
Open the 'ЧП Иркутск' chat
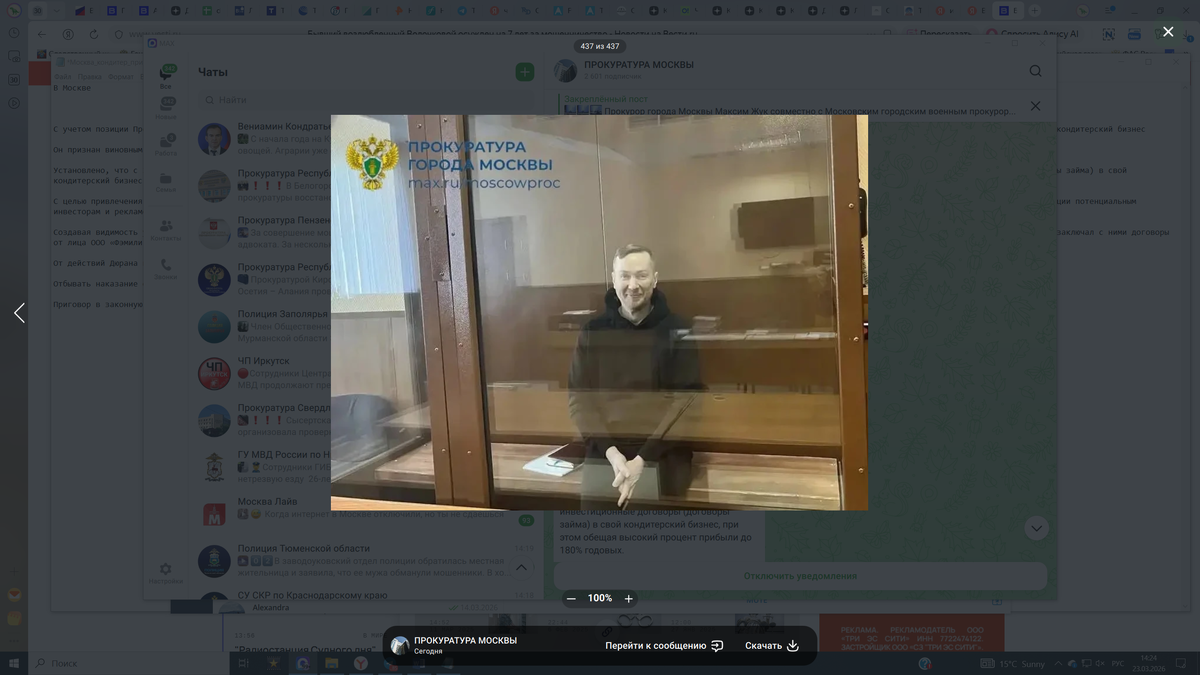click(264, 361)
